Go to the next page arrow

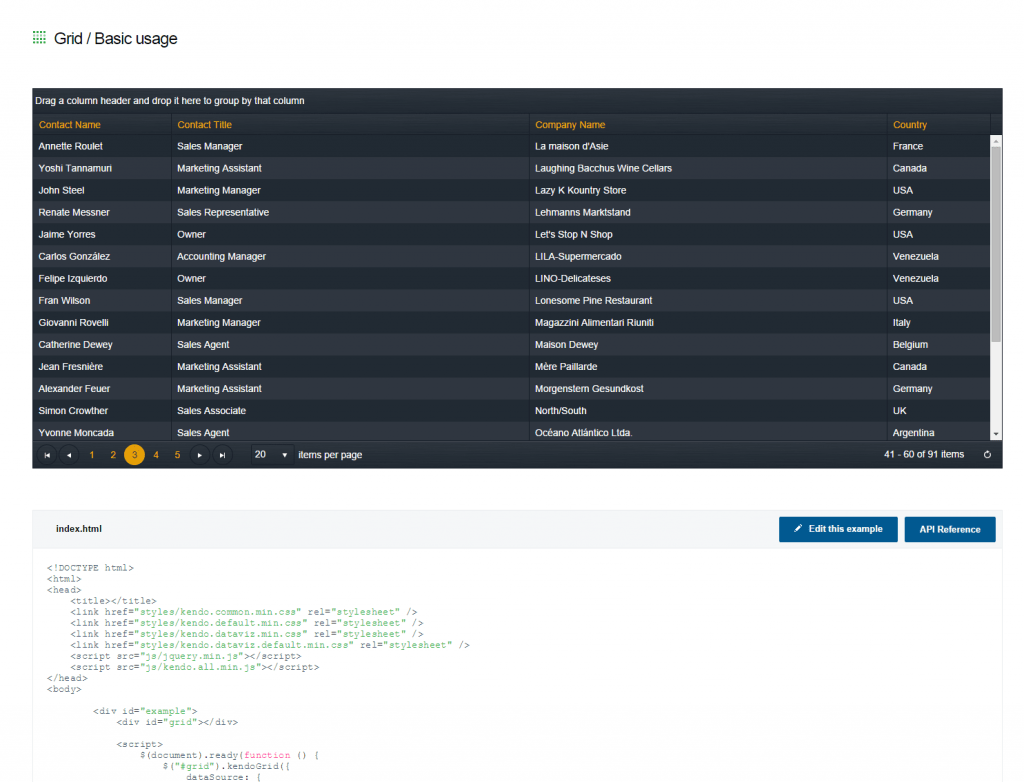(x=200, y=455)
